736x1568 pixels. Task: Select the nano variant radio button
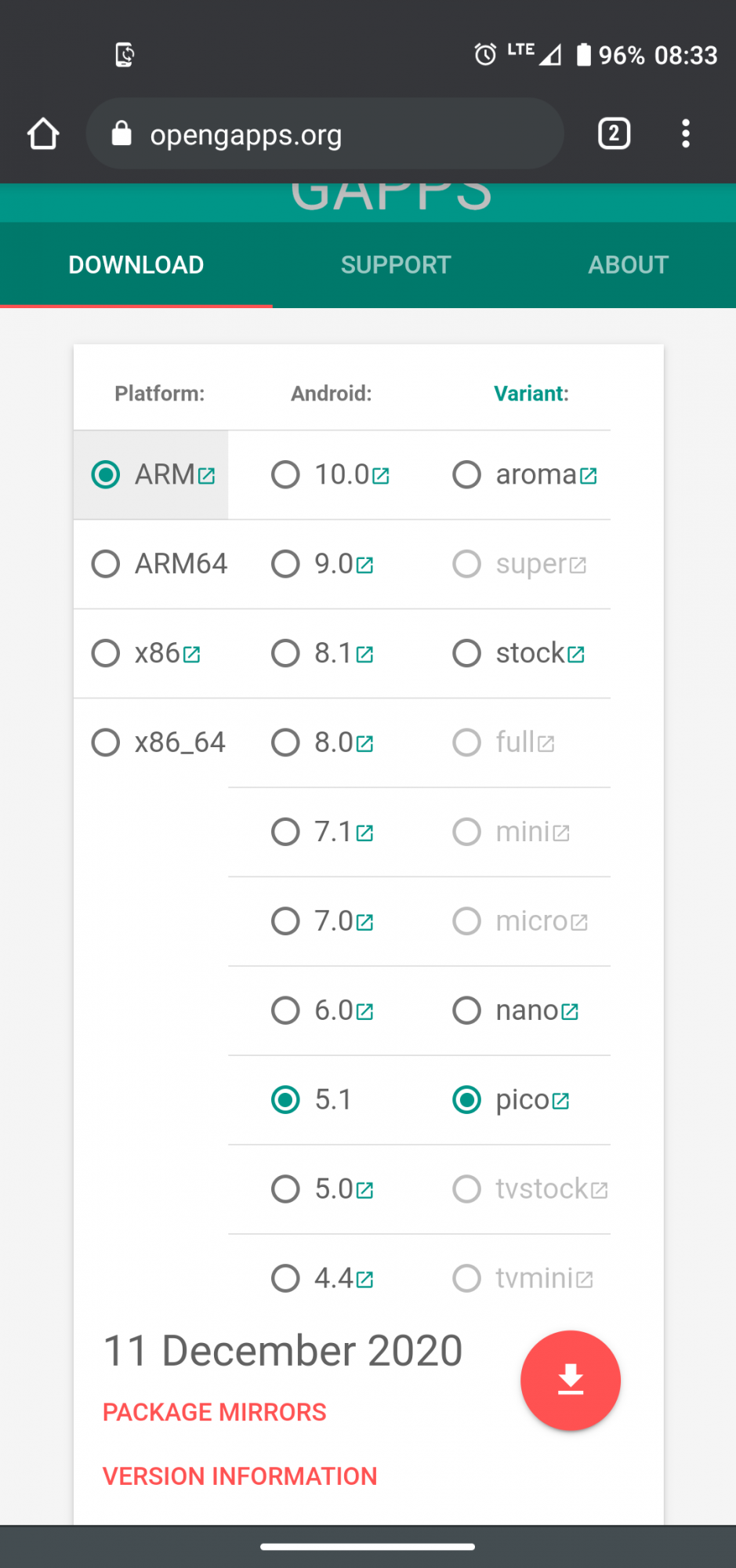point(466,1011)
